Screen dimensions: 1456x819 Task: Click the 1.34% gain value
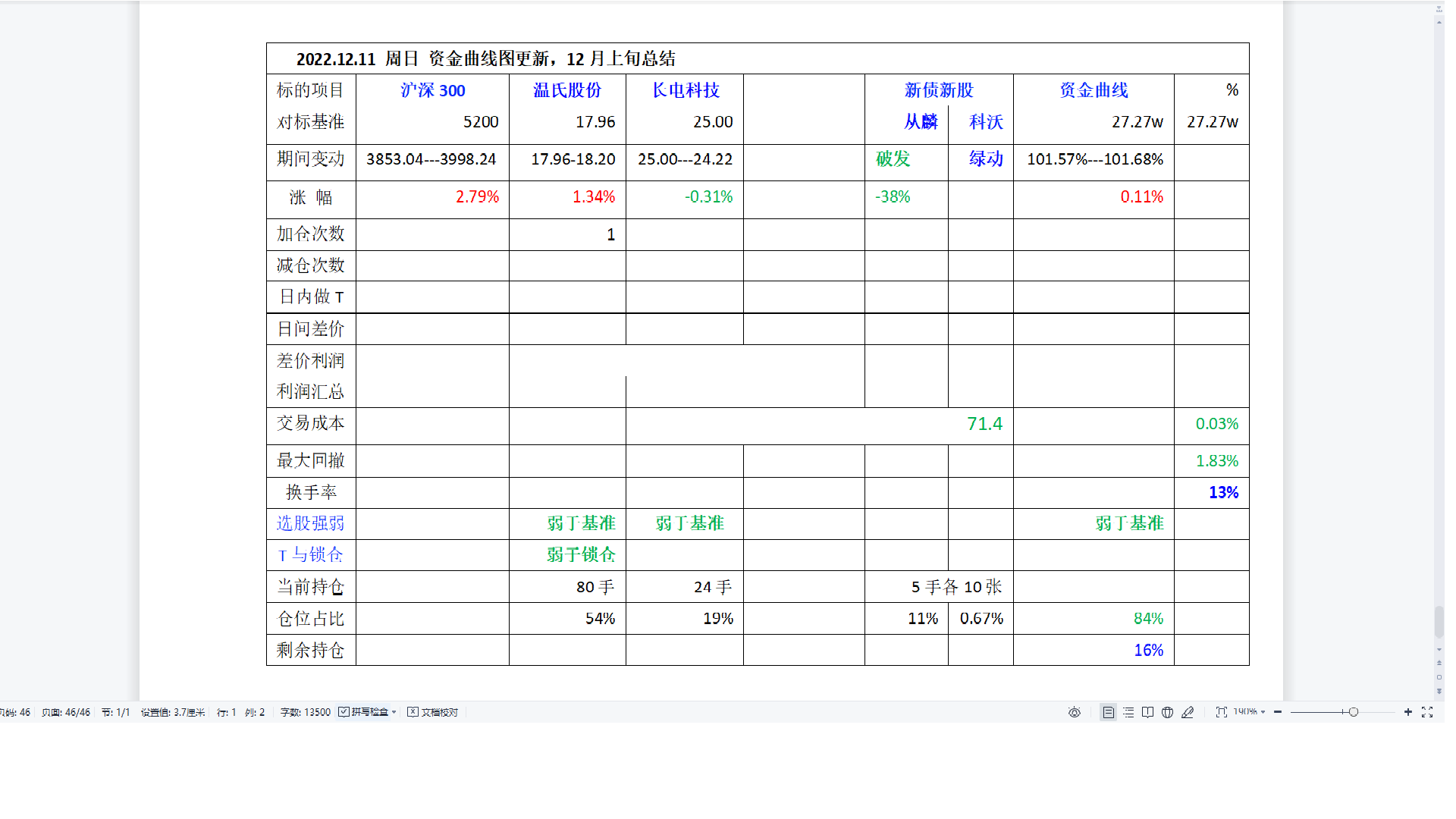(x=594, y=197)
